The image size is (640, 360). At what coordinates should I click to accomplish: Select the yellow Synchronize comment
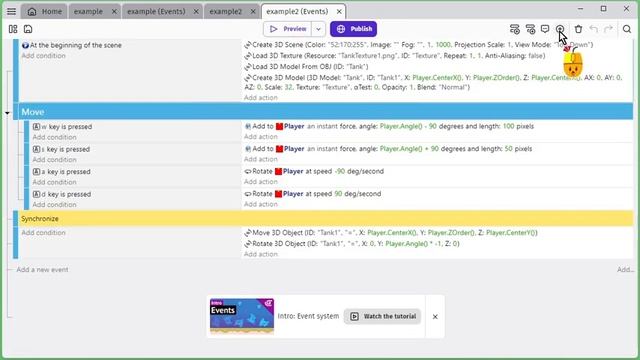coord(326,219)
